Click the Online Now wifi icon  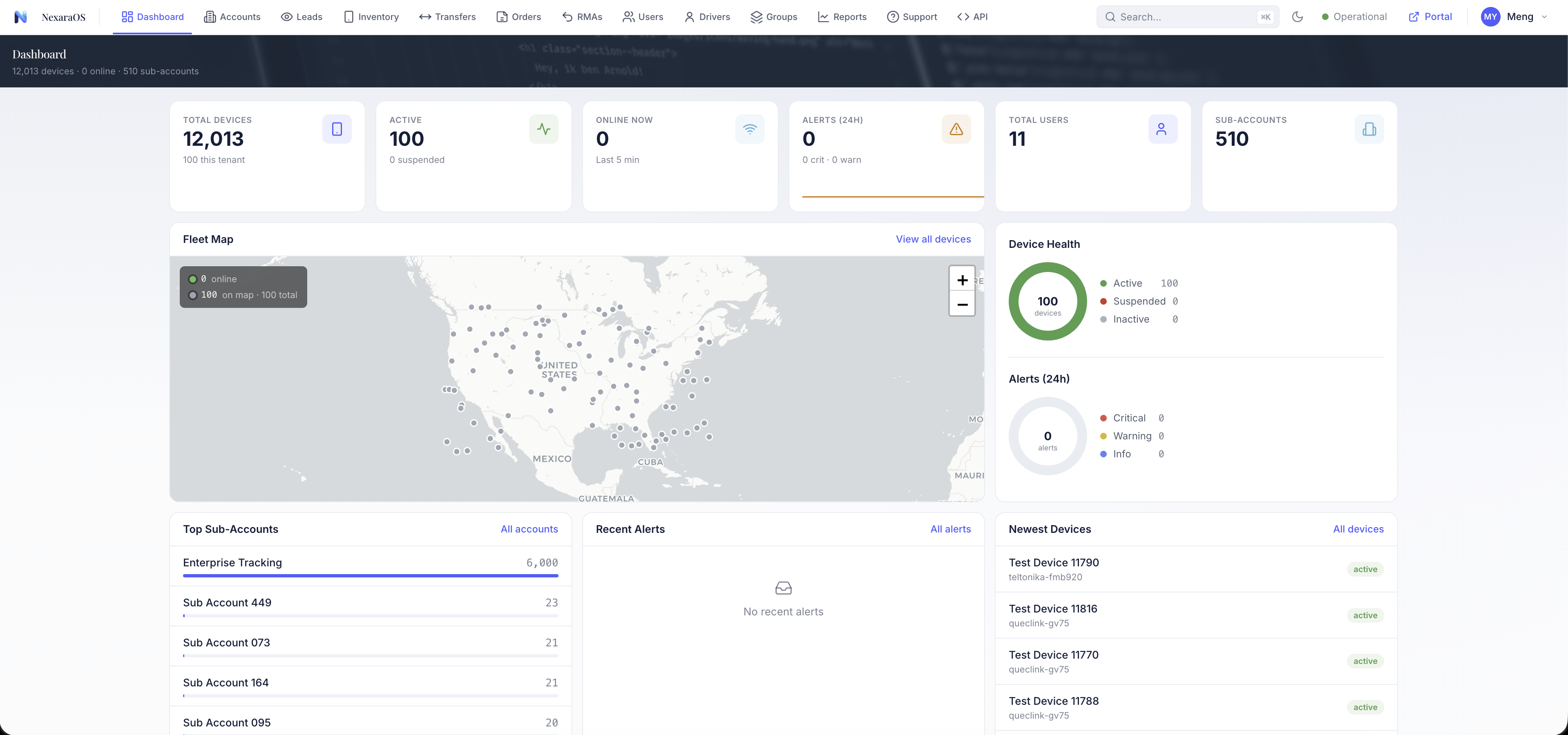(750, 129)
